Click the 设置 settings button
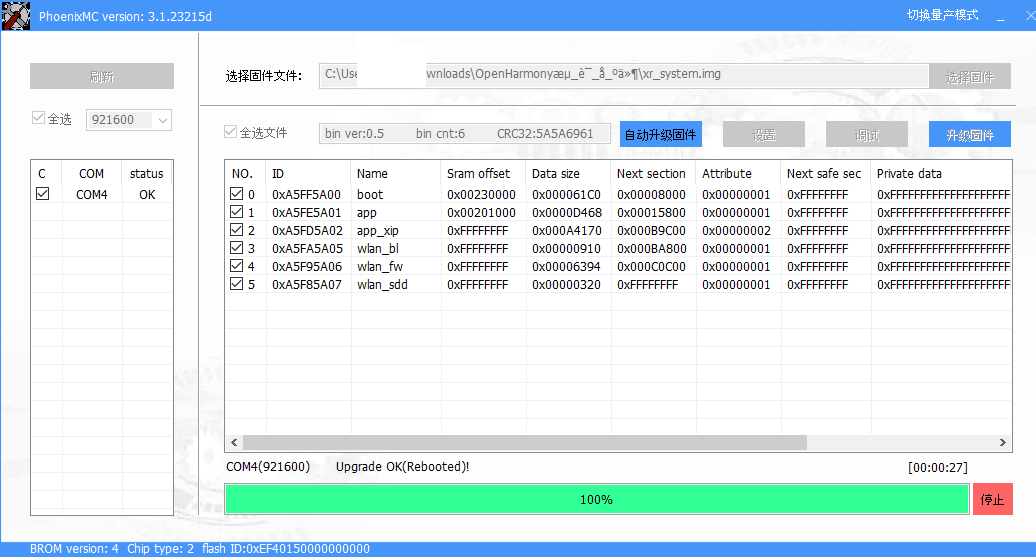This screenshot has height=557, width=1036. [764, 134]
